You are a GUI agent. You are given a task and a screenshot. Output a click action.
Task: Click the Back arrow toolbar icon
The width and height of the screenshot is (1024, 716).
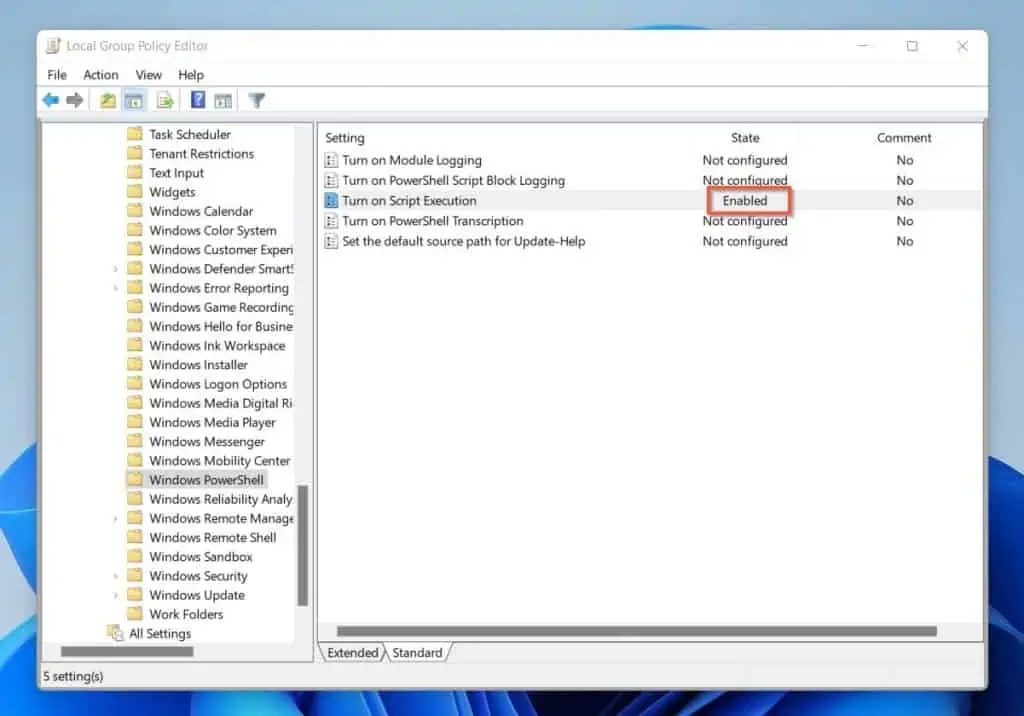click(x=51, y=101)
